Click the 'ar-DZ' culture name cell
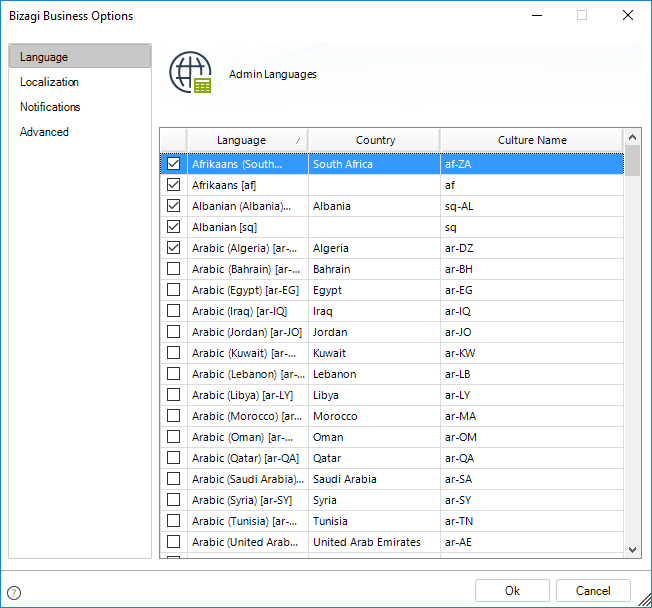 532,248
